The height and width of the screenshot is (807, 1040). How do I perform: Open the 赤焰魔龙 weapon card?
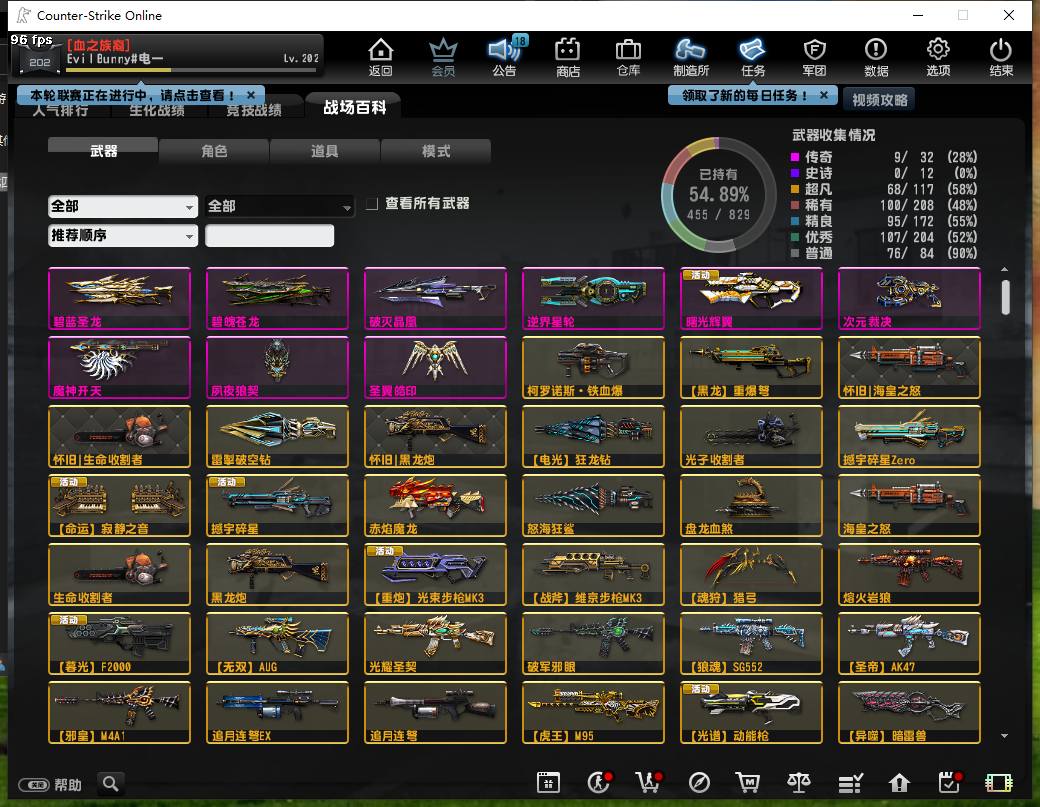point(435,505)
